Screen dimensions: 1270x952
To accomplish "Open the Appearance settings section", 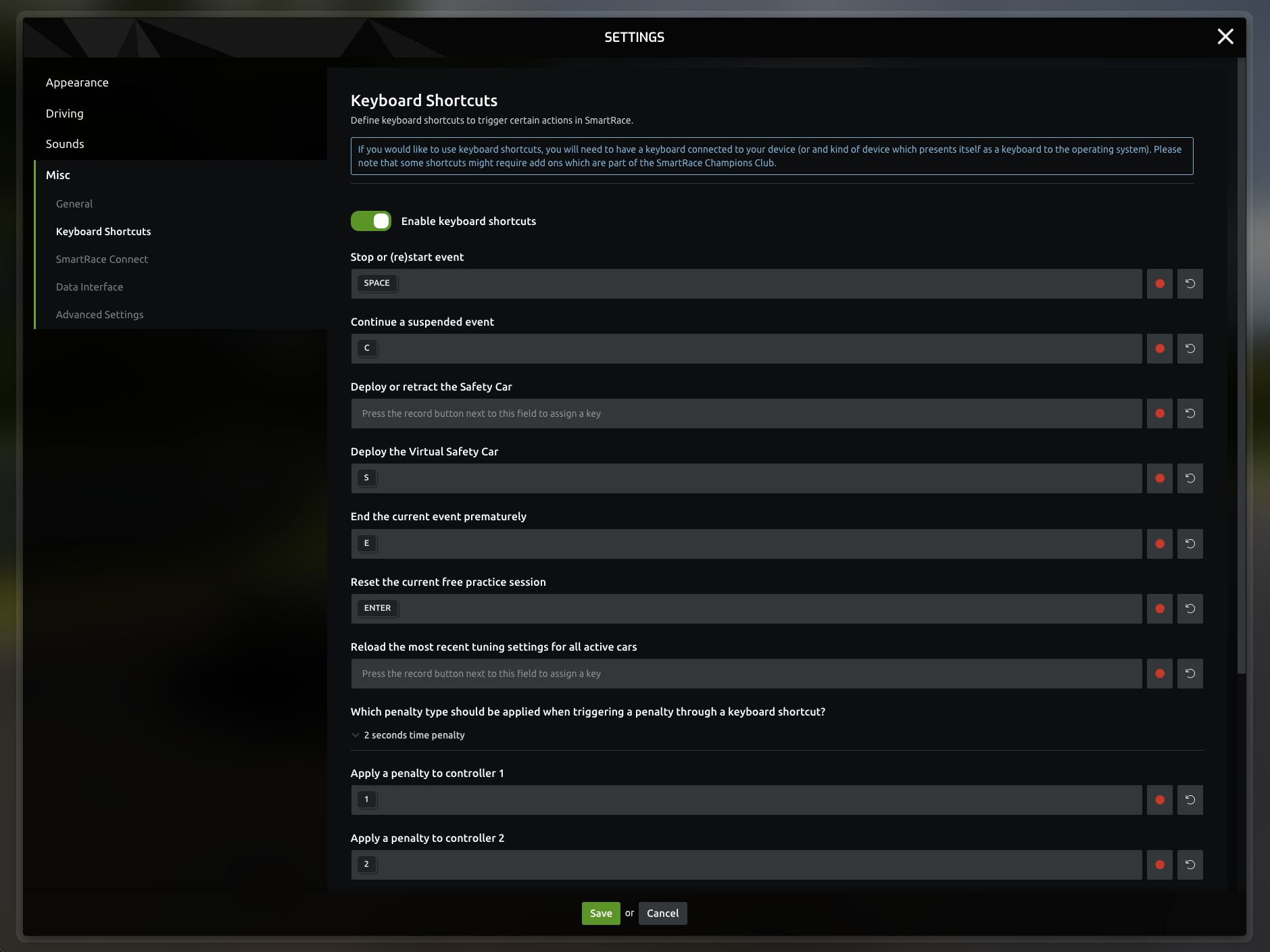I will pyautogui.click(x=77, y=82).
